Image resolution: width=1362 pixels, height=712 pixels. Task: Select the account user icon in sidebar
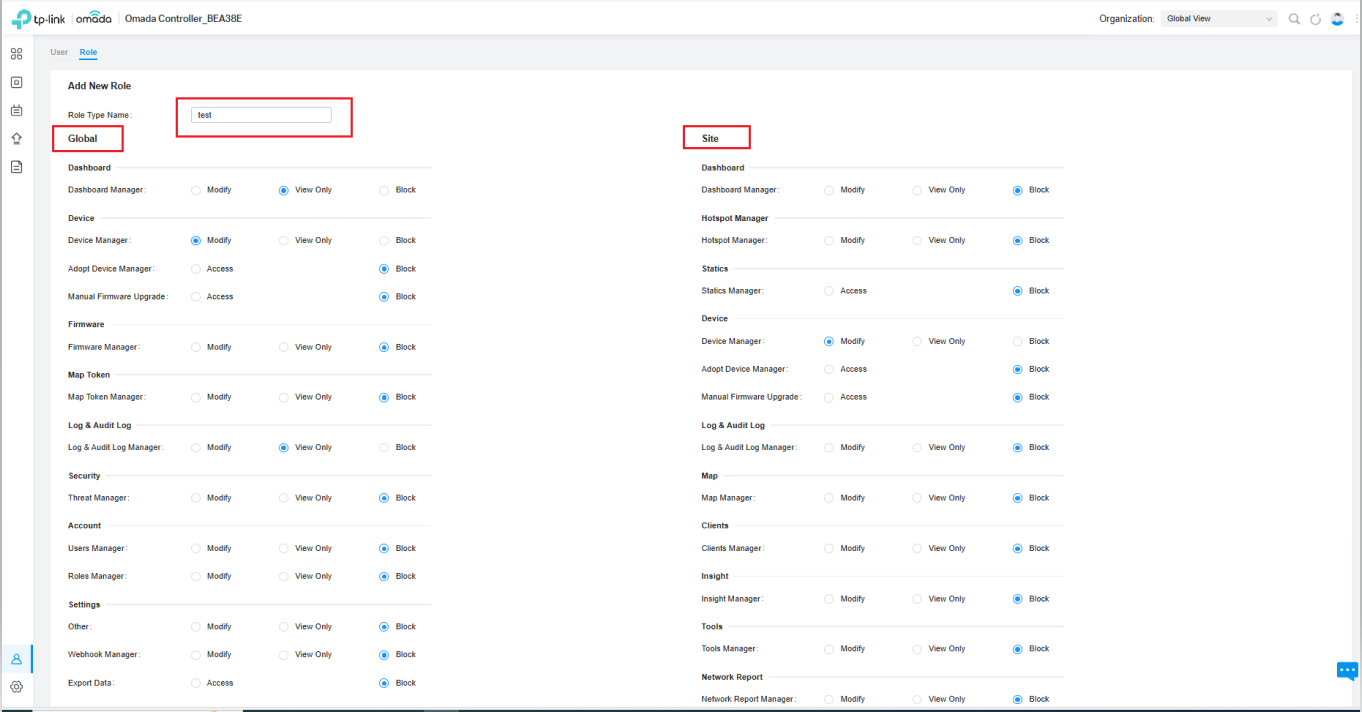click(x=16, y=659)
